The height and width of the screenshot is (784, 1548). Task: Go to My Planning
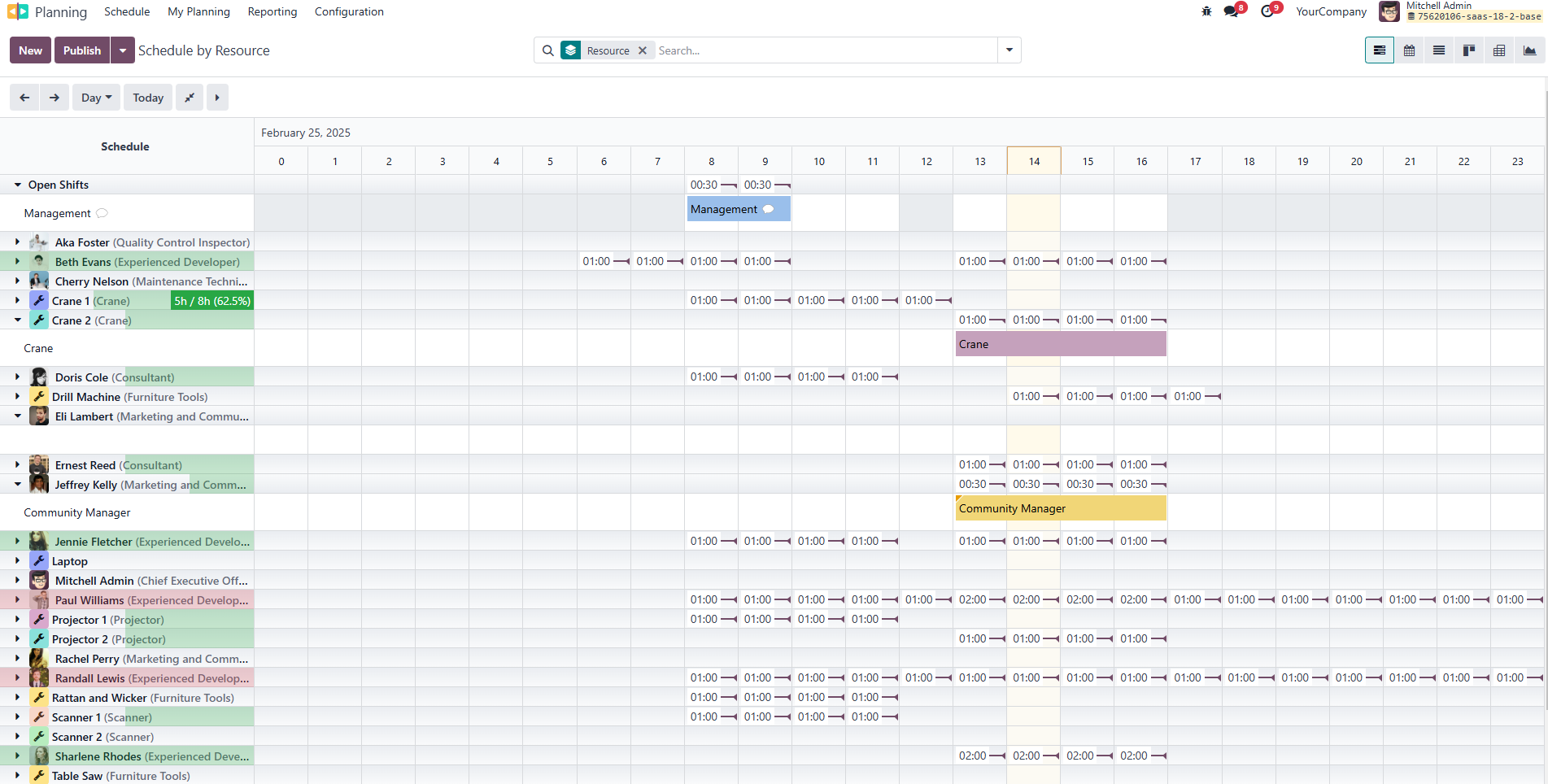(x=198, y=11)
